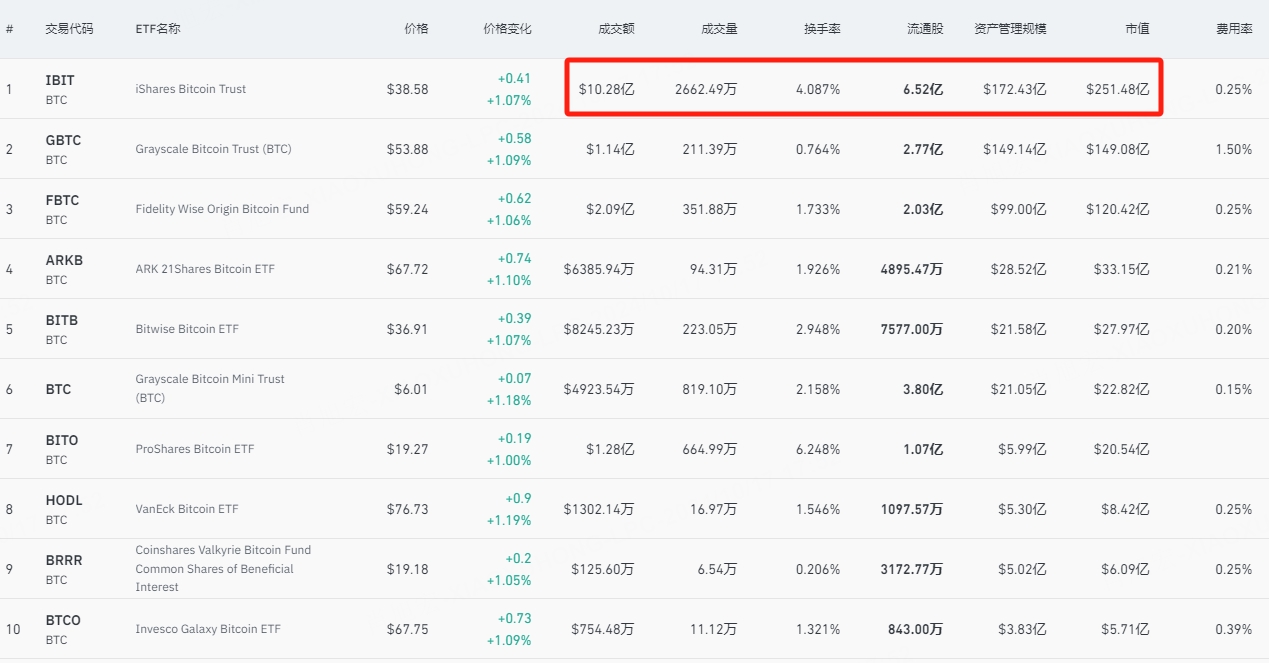This screenshot has height=663, width=1269.
Task: Open the GBTC ticker symbol
Action: (63, 140)
